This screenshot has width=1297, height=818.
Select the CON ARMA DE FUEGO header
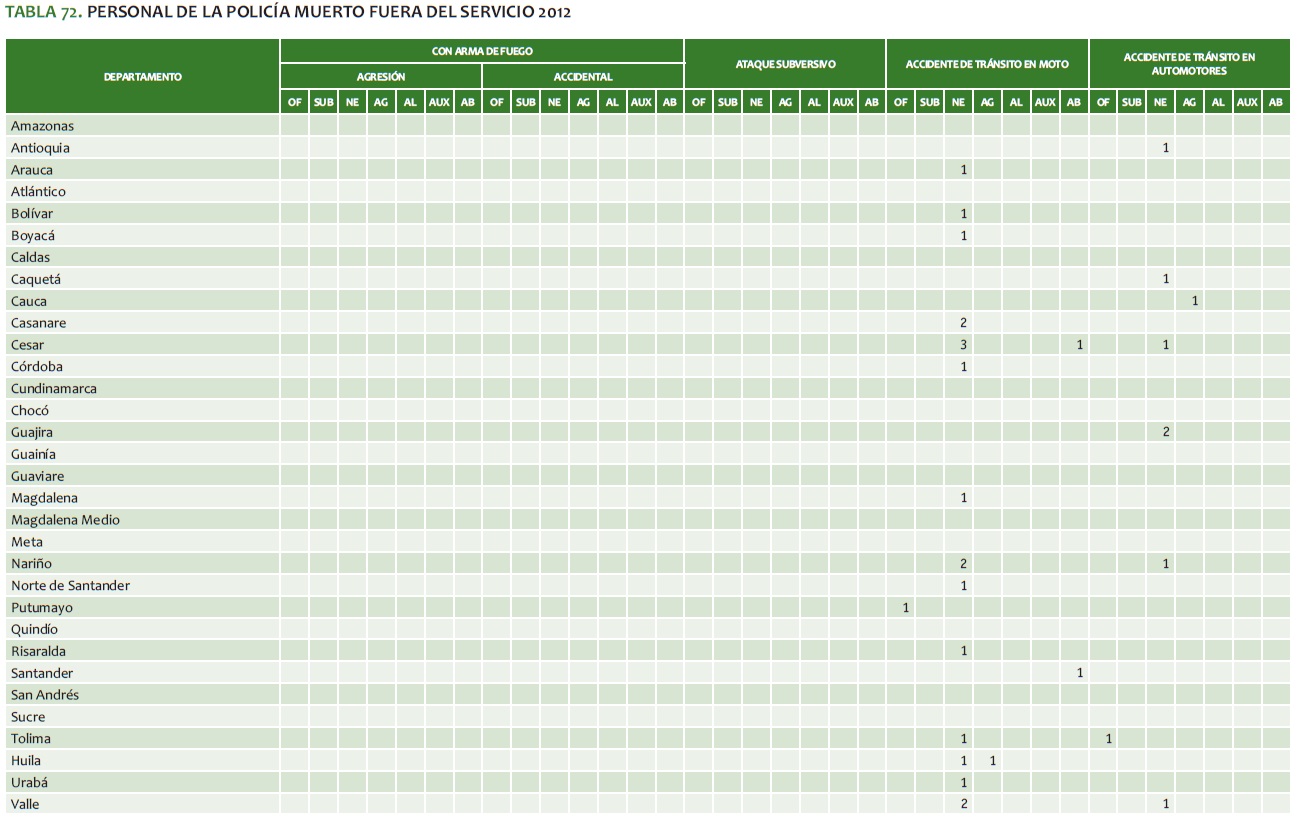pyautogui.click(x=482, y=51)
